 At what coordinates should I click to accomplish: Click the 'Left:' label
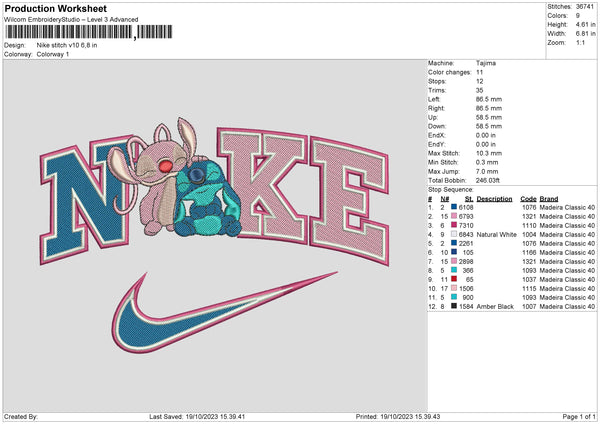click(x=434, y=99)
